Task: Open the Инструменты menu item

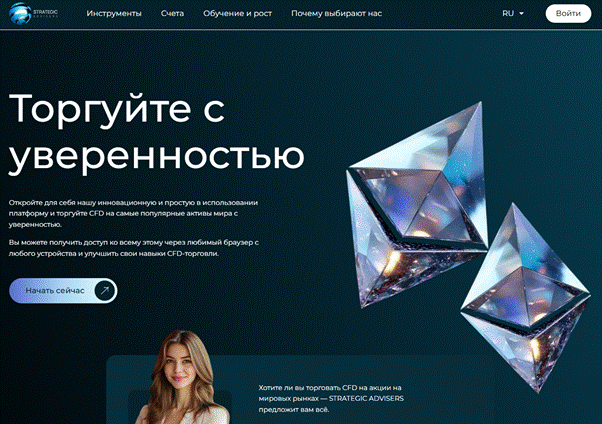Action: point(114,13)
